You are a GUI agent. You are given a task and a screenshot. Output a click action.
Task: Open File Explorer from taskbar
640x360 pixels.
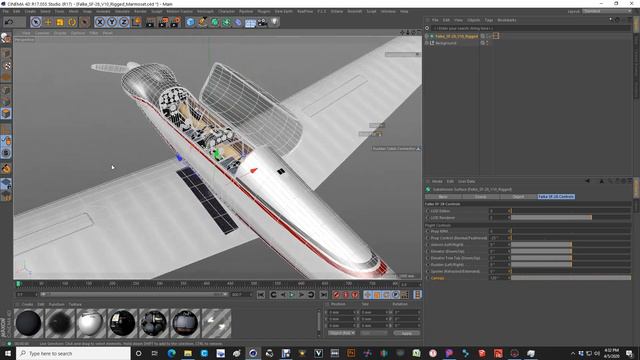point(188,353)
